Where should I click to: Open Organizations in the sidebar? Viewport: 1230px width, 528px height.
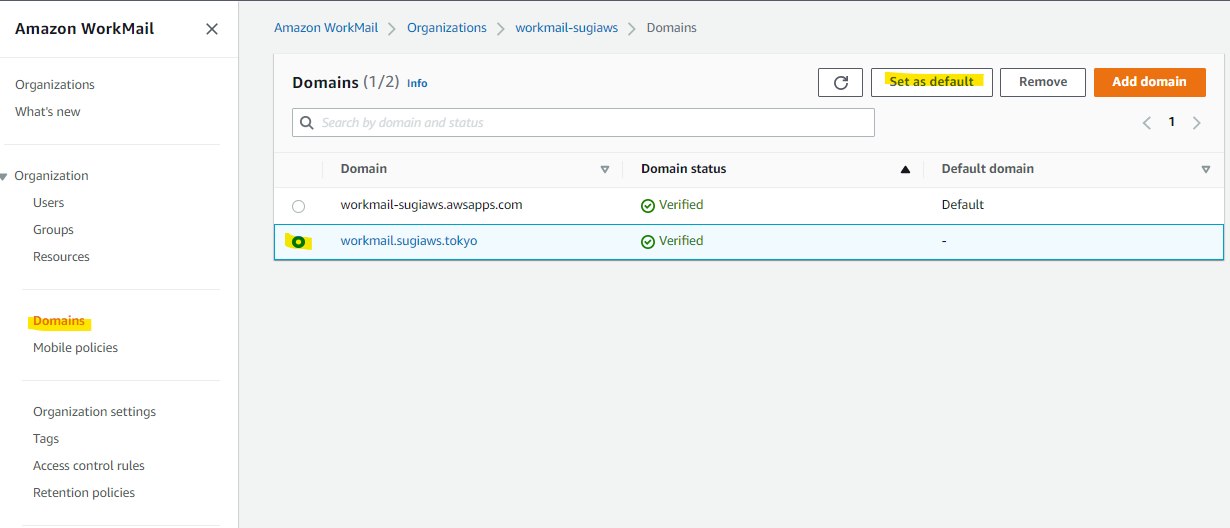click(55, 85)
